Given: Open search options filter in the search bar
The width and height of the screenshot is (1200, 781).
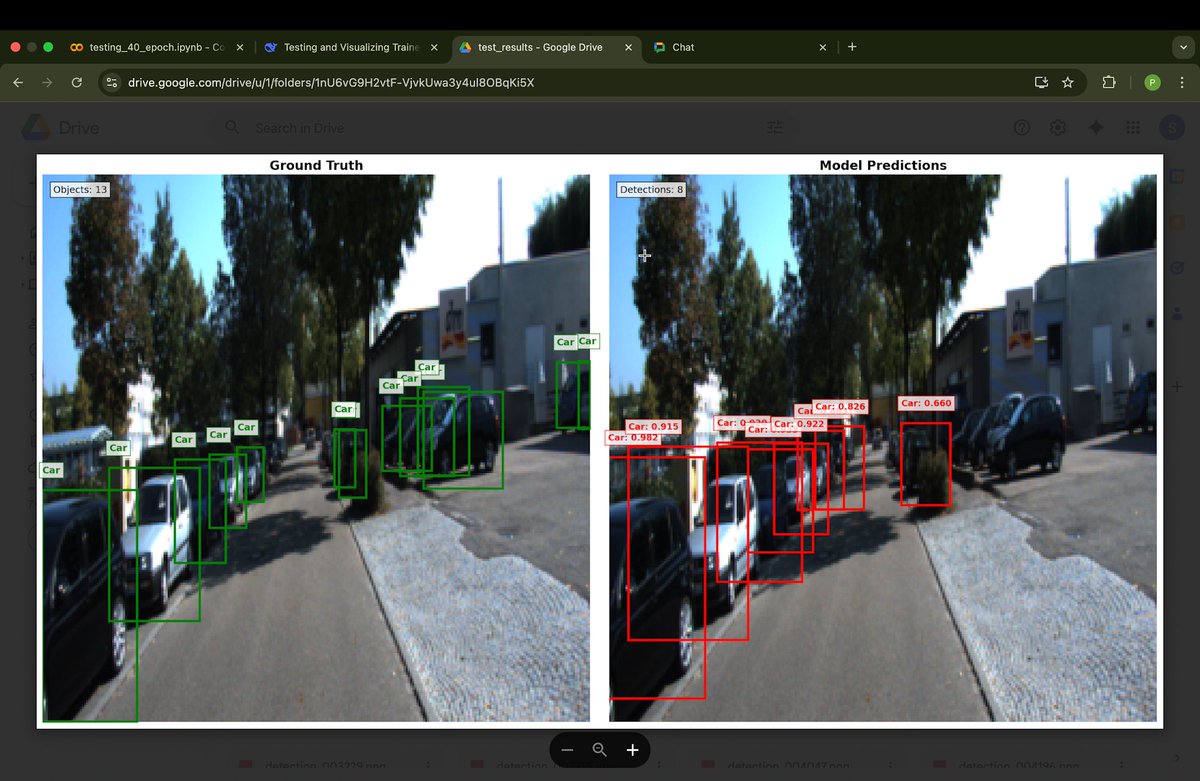Looking at the screenshot, I should 774,127.
